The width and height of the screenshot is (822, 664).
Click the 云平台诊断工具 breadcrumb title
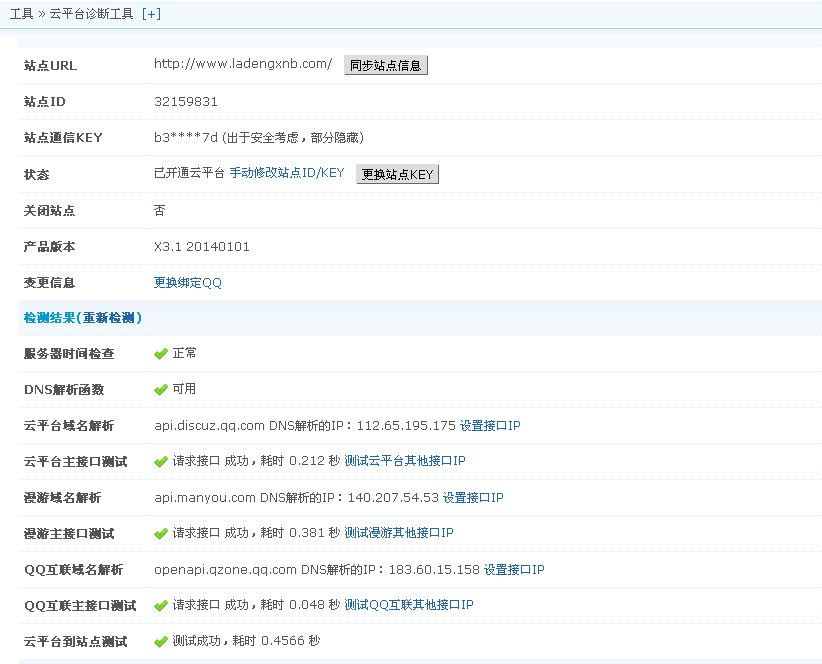92,14
